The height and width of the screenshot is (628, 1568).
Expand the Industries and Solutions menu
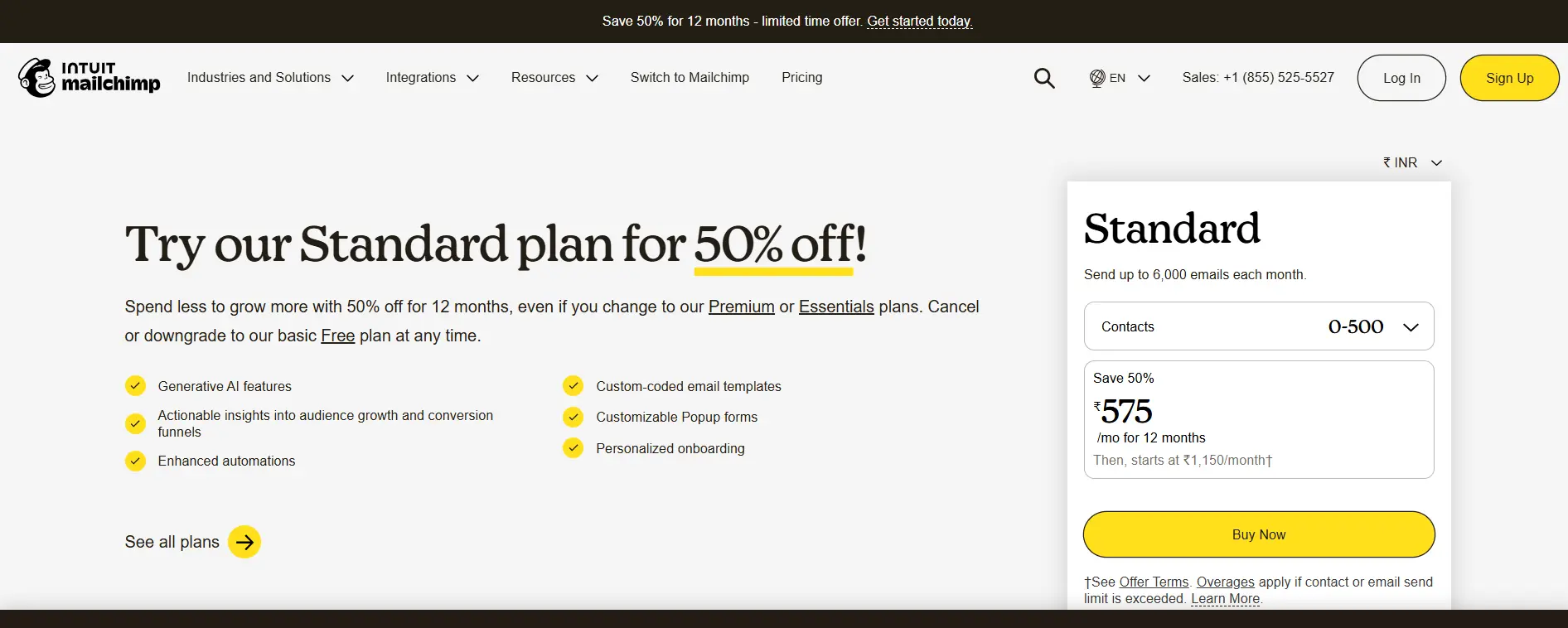click(270, 78)
